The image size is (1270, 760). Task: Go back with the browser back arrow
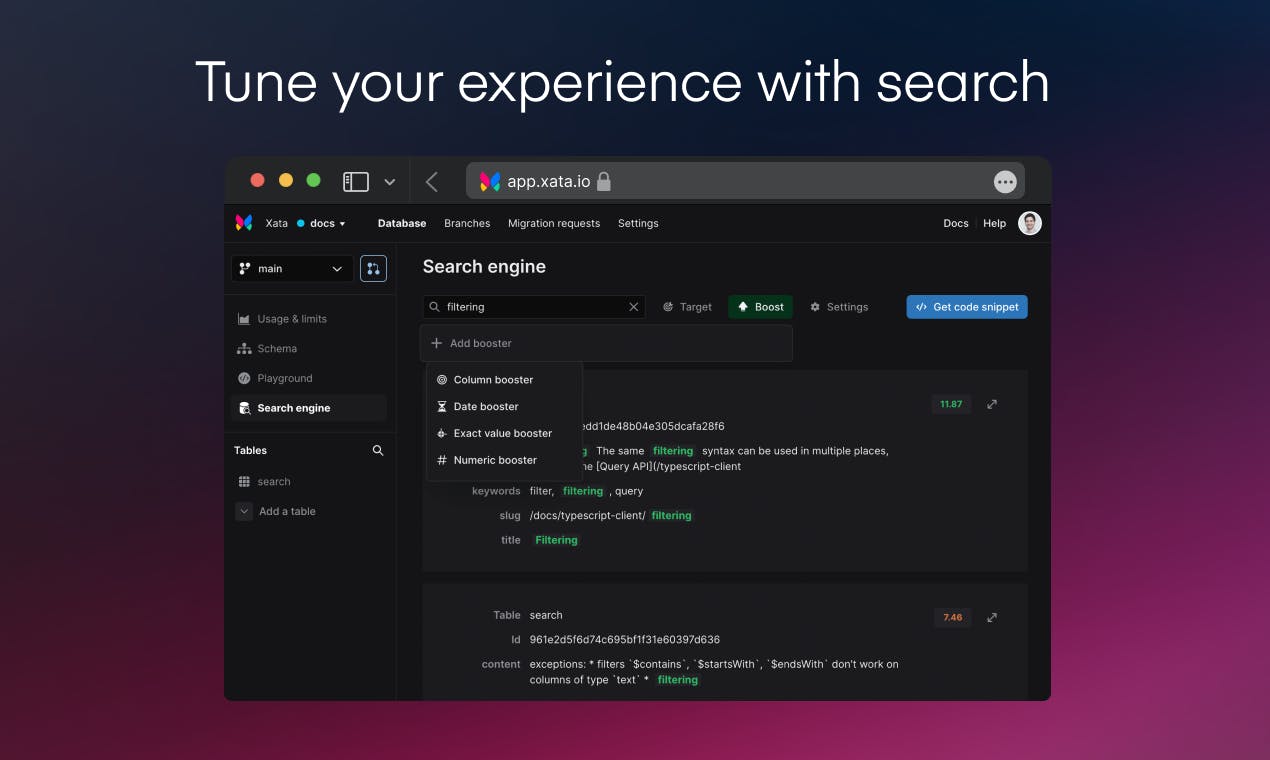(x=432, y=181)
